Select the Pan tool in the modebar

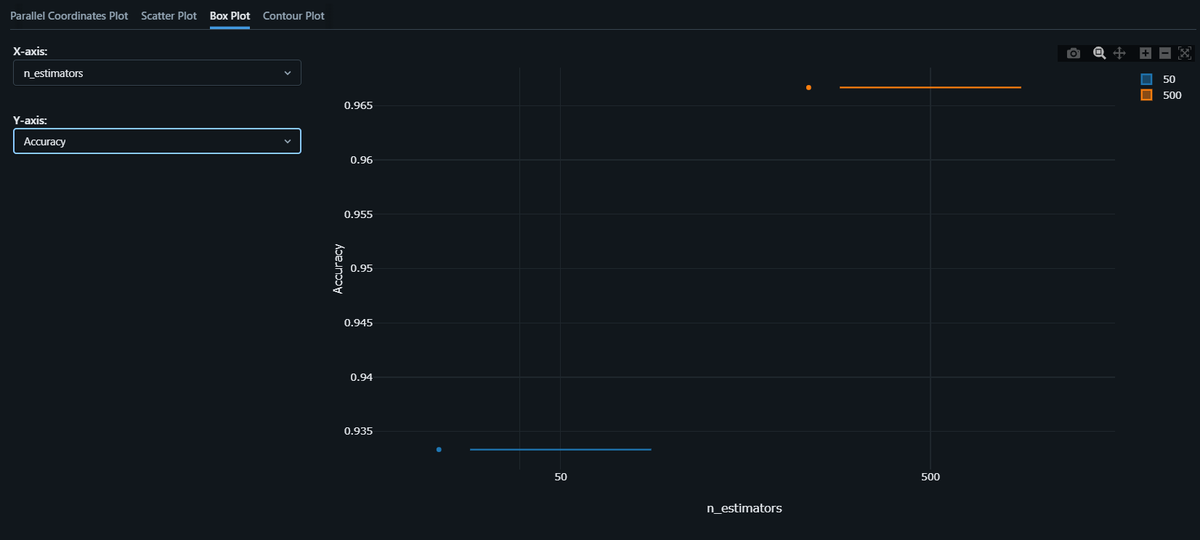(x=1120, y=53)
